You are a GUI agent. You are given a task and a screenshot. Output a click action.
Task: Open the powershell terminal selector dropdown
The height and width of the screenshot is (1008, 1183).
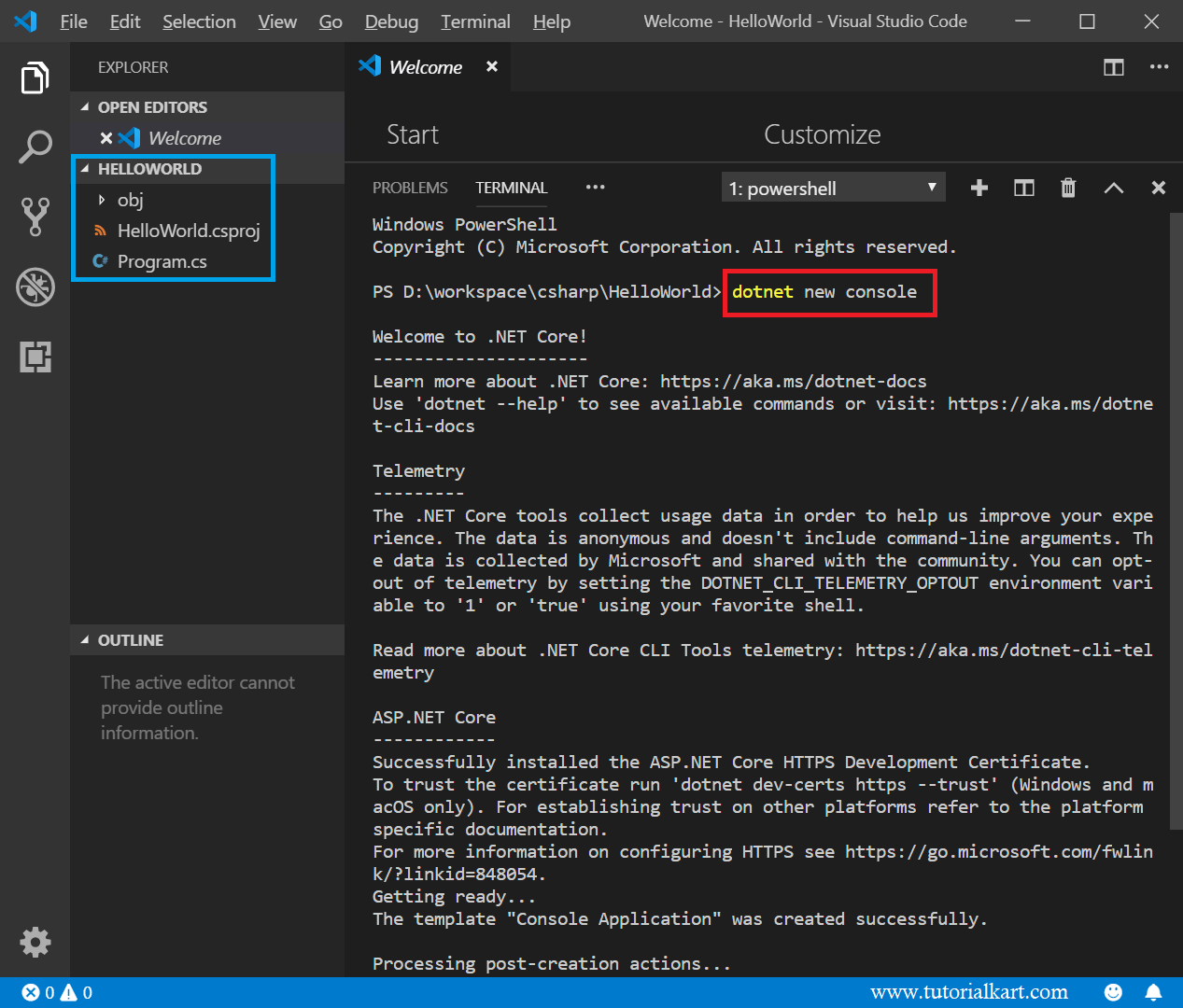[832, 187]
